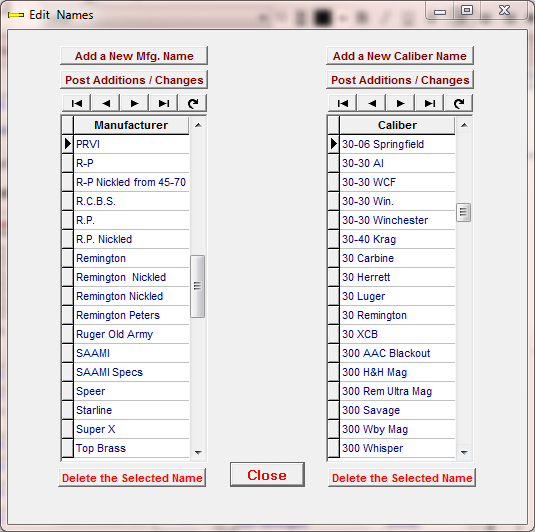Image resolution: width=535 pixels, height=532 pixels.
Task: Click Post Additions / Changes under Caliber
Action: coord(400,80)
